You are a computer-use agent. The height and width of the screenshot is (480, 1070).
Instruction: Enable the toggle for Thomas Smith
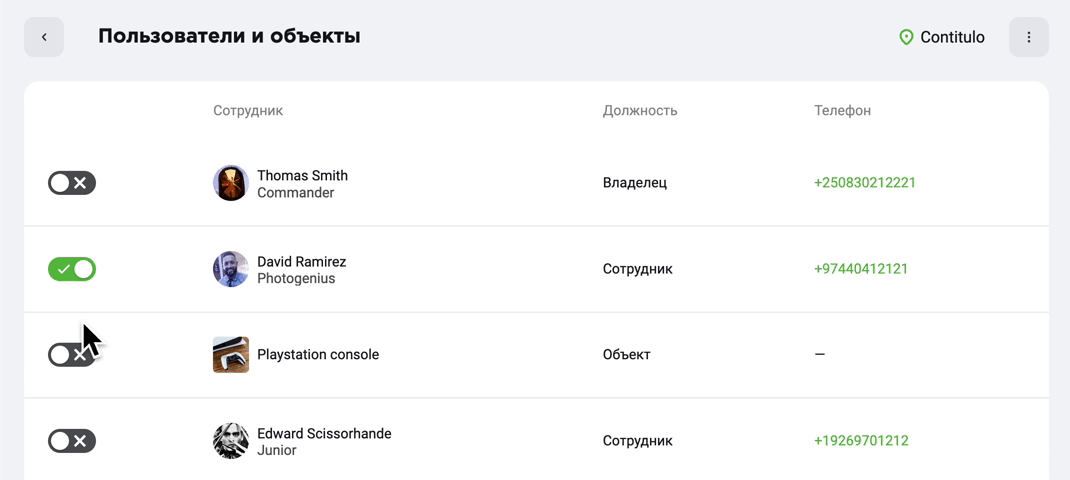pyautogui.click(x=72, y=183)
